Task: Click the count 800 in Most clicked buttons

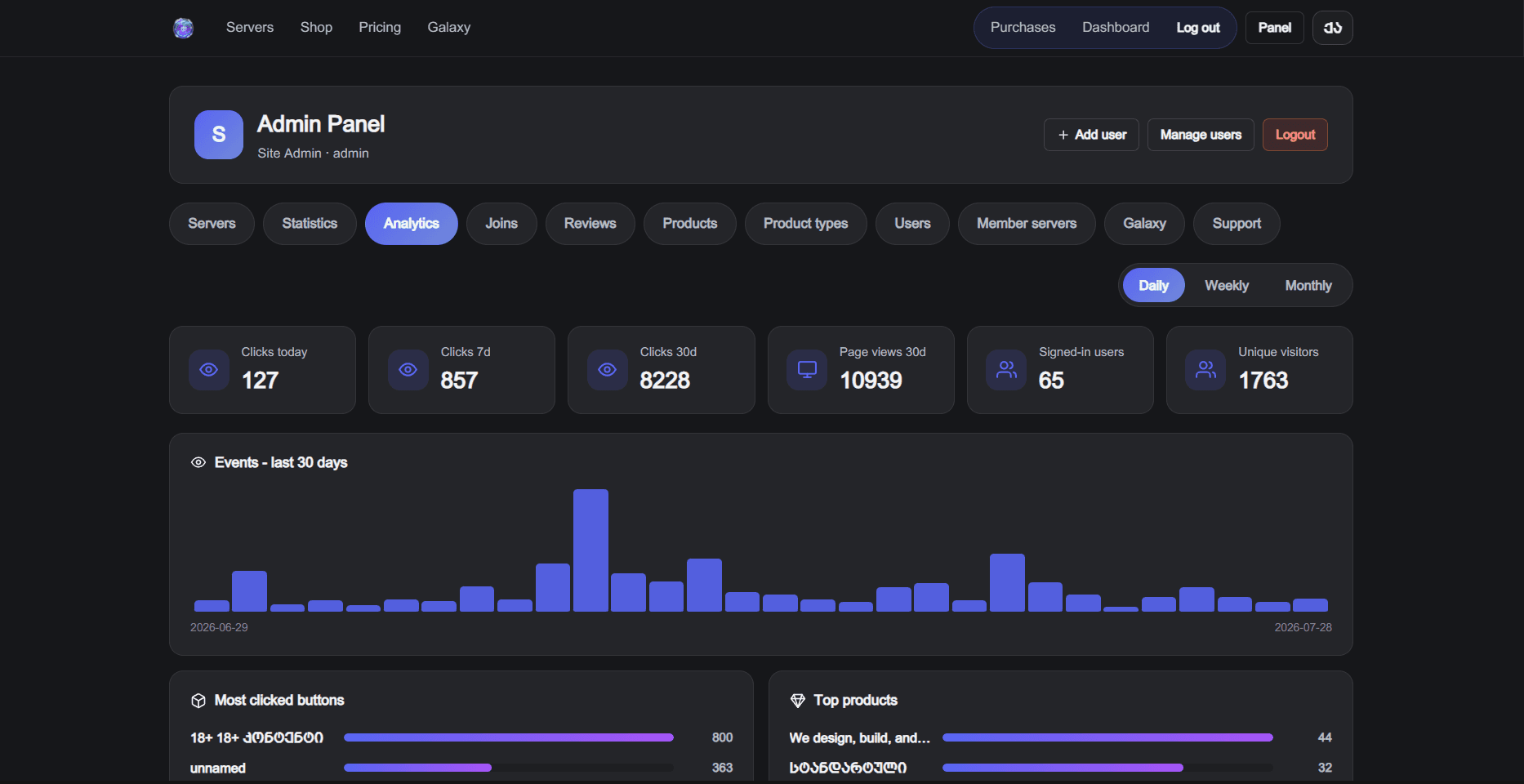Action: tap(722, 737)
